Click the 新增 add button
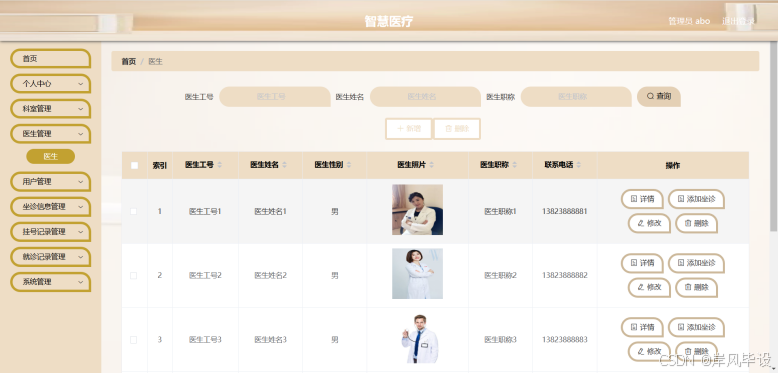778x374 pixels. coord(409,128)
